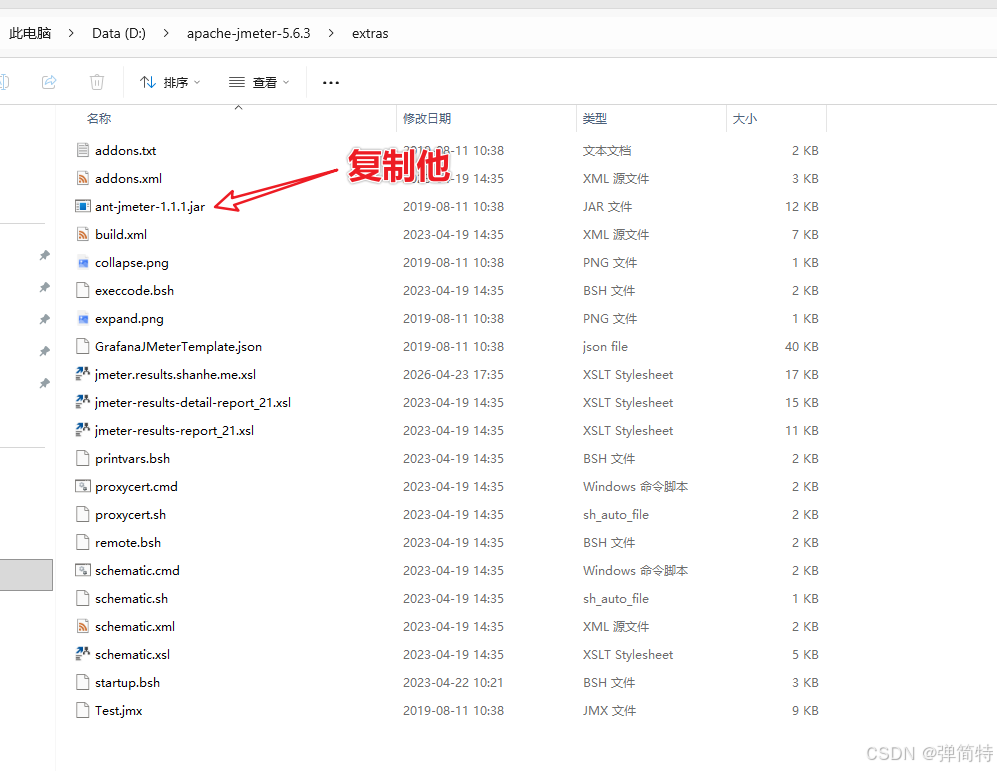
Task: Click the 12 KB size cell
Action: [x=802, y=207]
